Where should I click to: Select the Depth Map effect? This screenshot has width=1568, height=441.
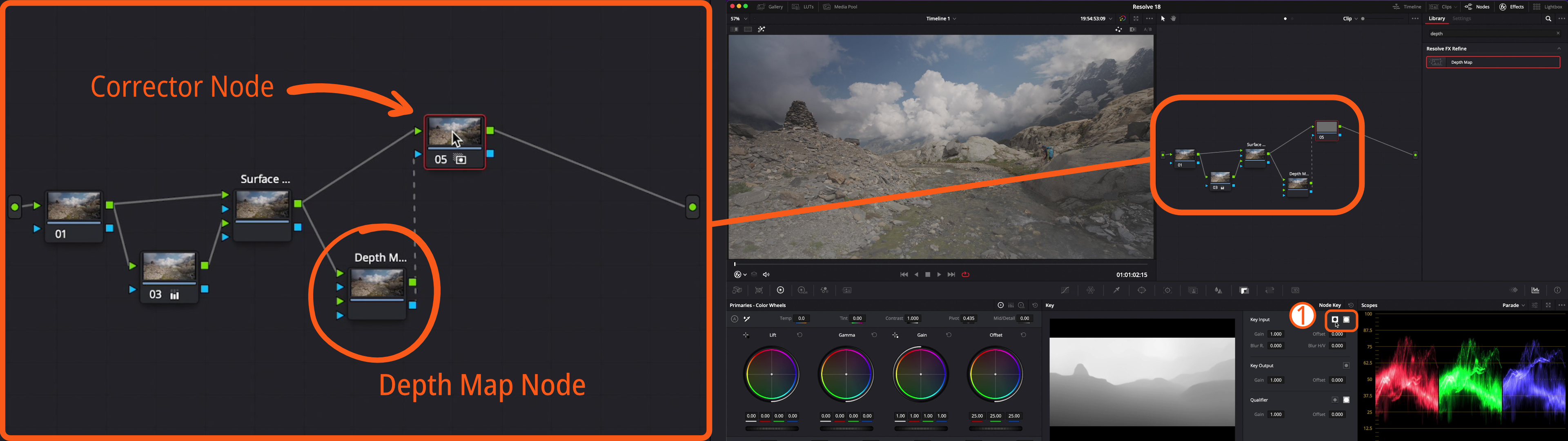click(1493, 62)
